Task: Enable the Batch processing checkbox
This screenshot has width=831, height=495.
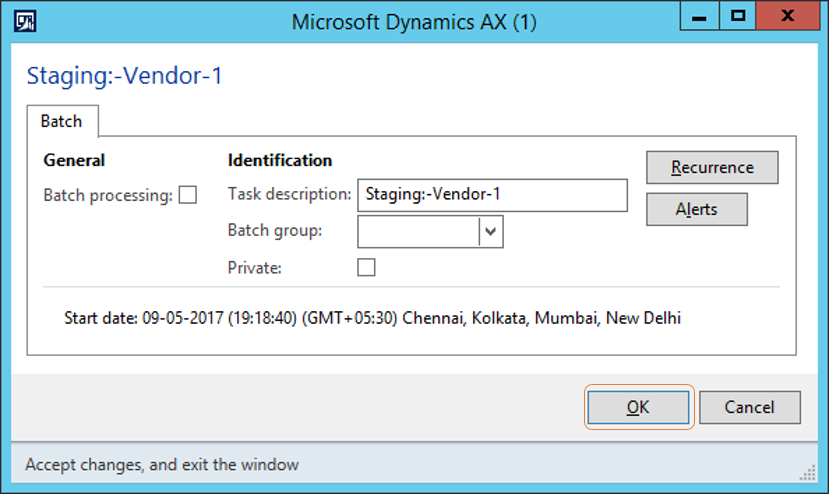Action: (188, 195)
